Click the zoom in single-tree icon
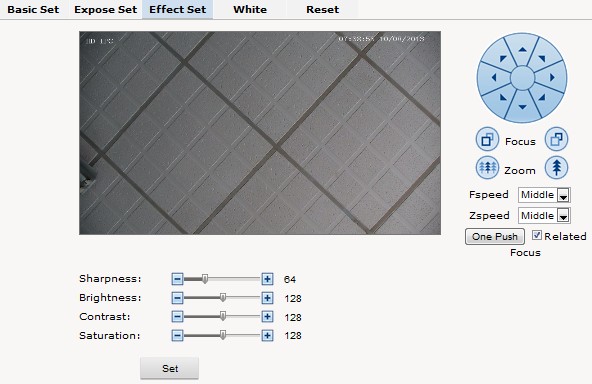 556,167
